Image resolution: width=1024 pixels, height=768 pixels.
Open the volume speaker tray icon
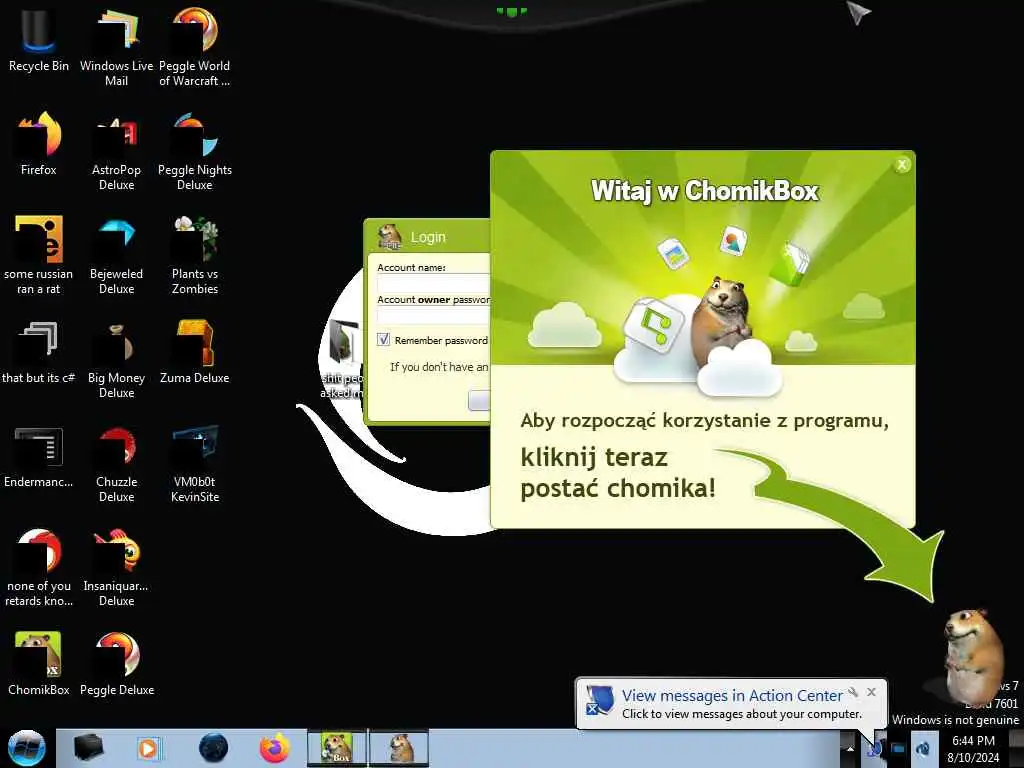click(x=923, y=748)
